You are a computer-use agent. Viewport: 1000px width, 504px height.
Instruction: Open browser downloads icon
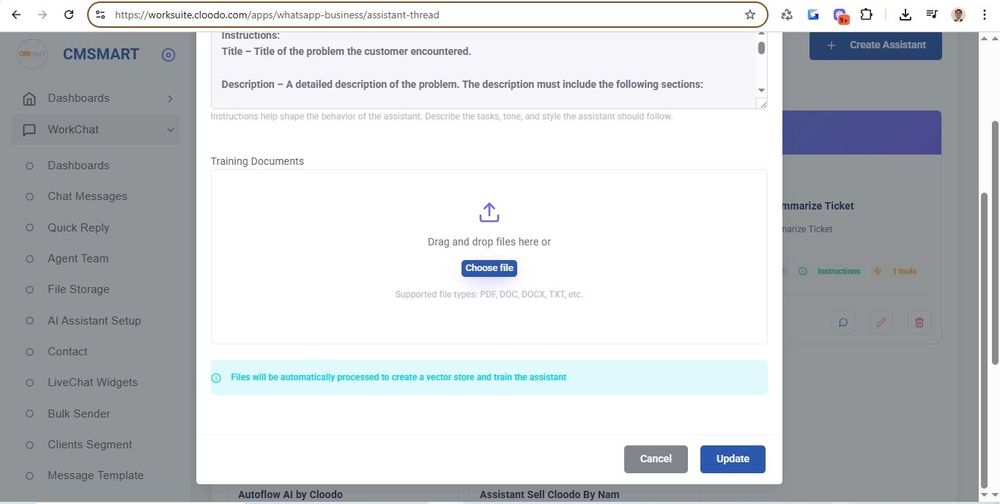tap(905, 15)
